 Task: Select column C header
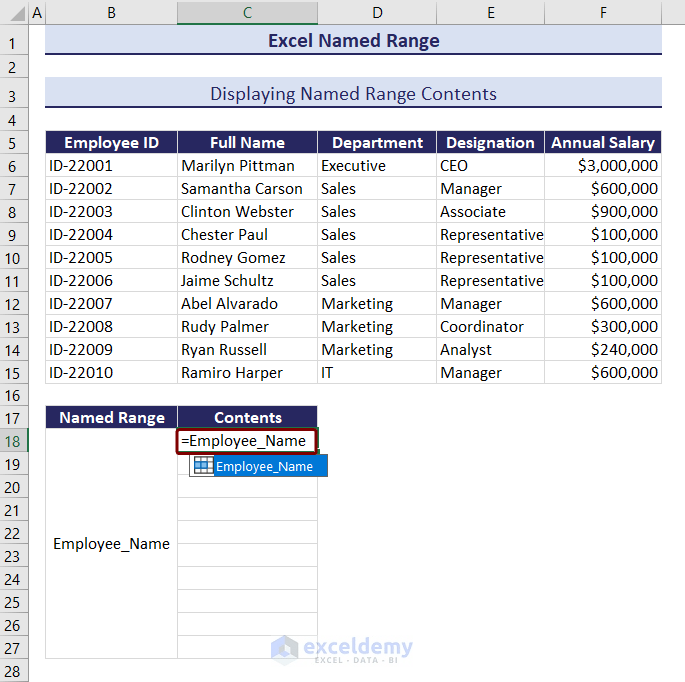tap(247, 12)
